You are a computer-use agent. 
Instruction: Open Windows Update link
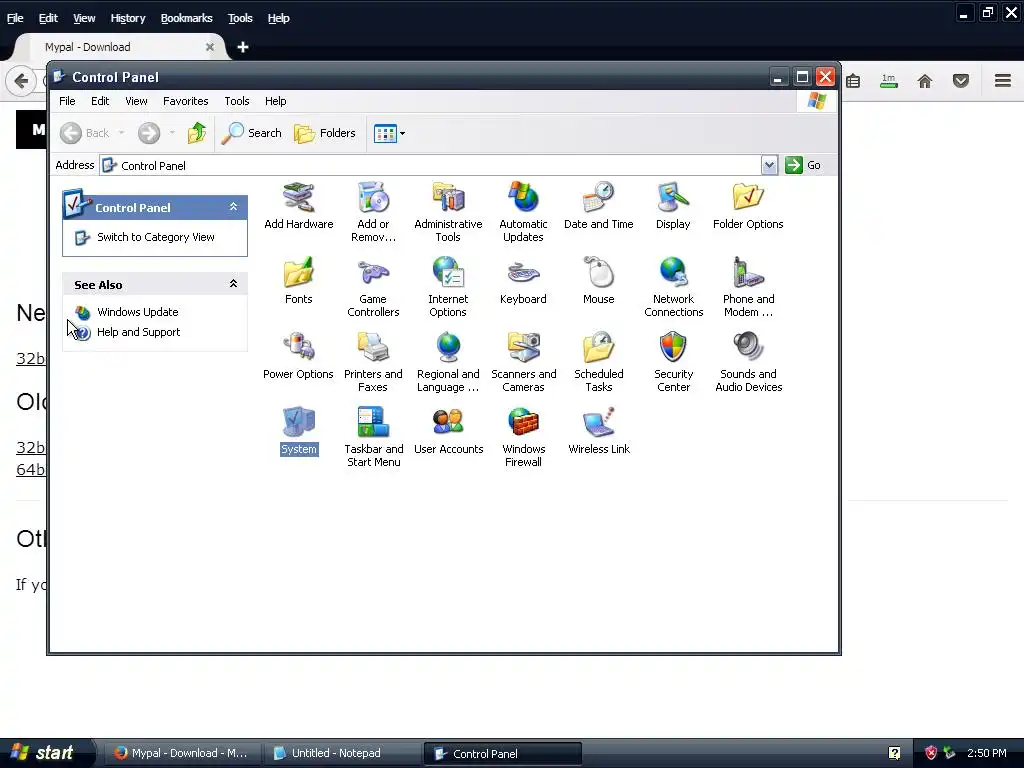137,312
